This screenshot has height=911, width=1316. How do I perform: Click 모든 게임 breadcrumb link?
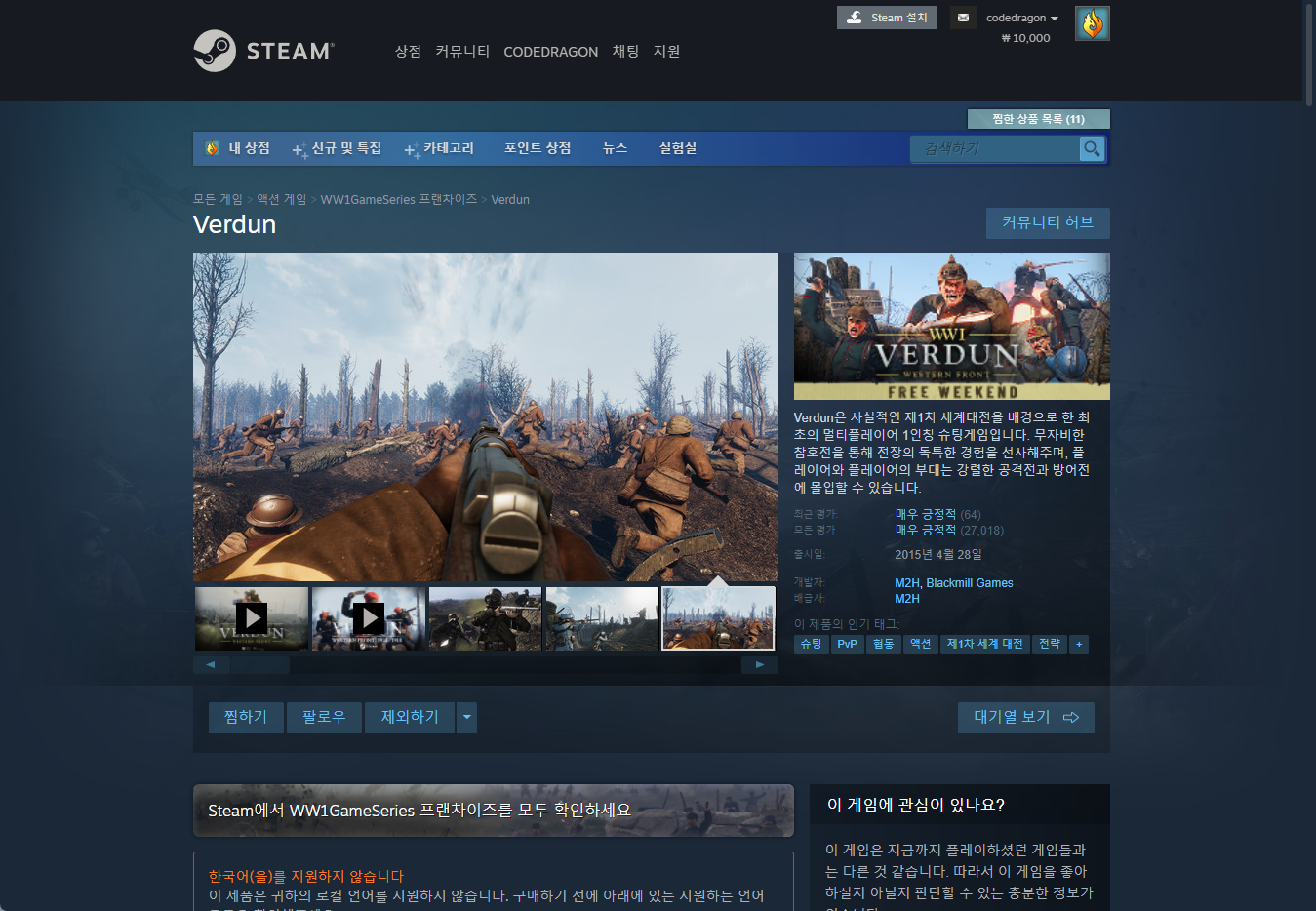pyautogui.click(x=218, y=199)
